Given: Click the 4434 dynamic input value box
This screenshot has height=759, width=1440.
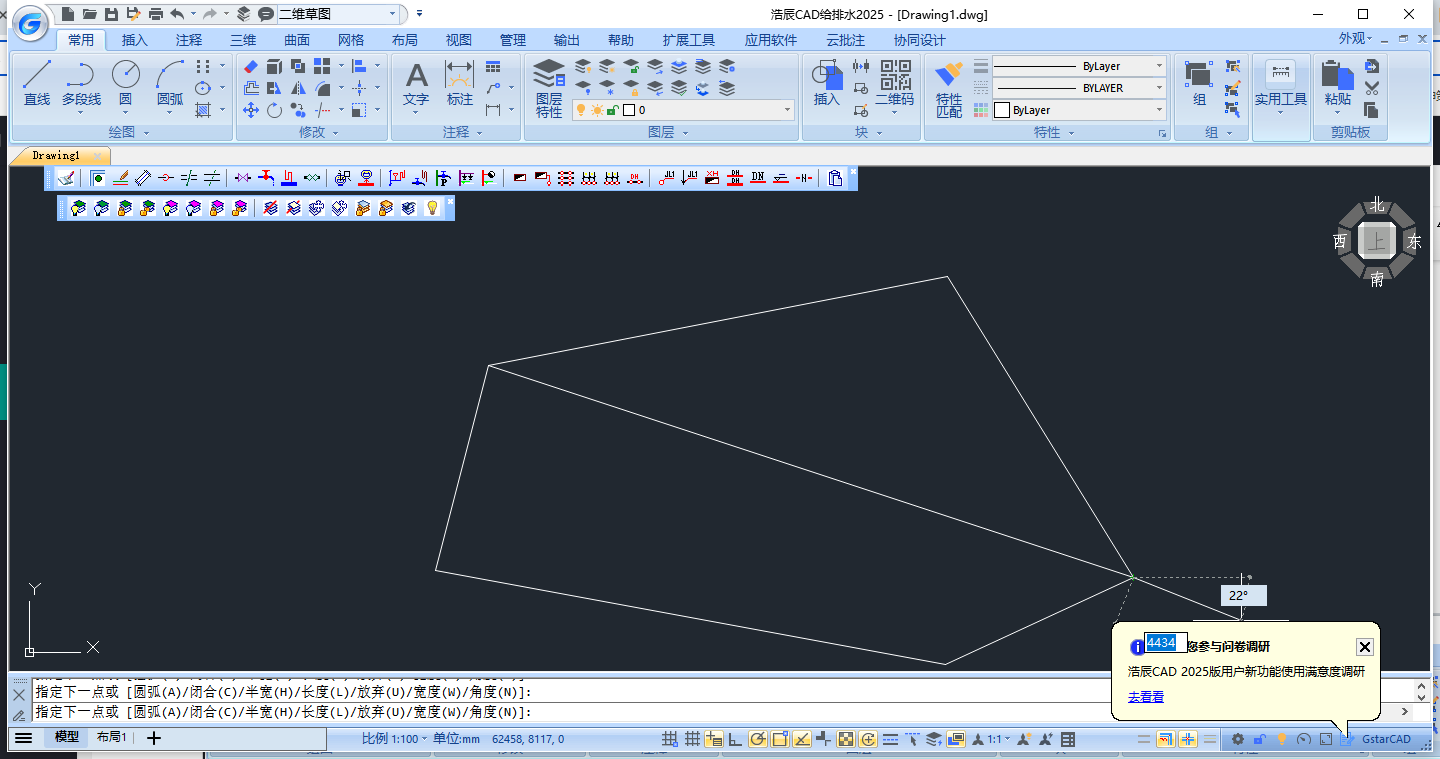Looking at the screenshot, I should (x=1166, y=643).
